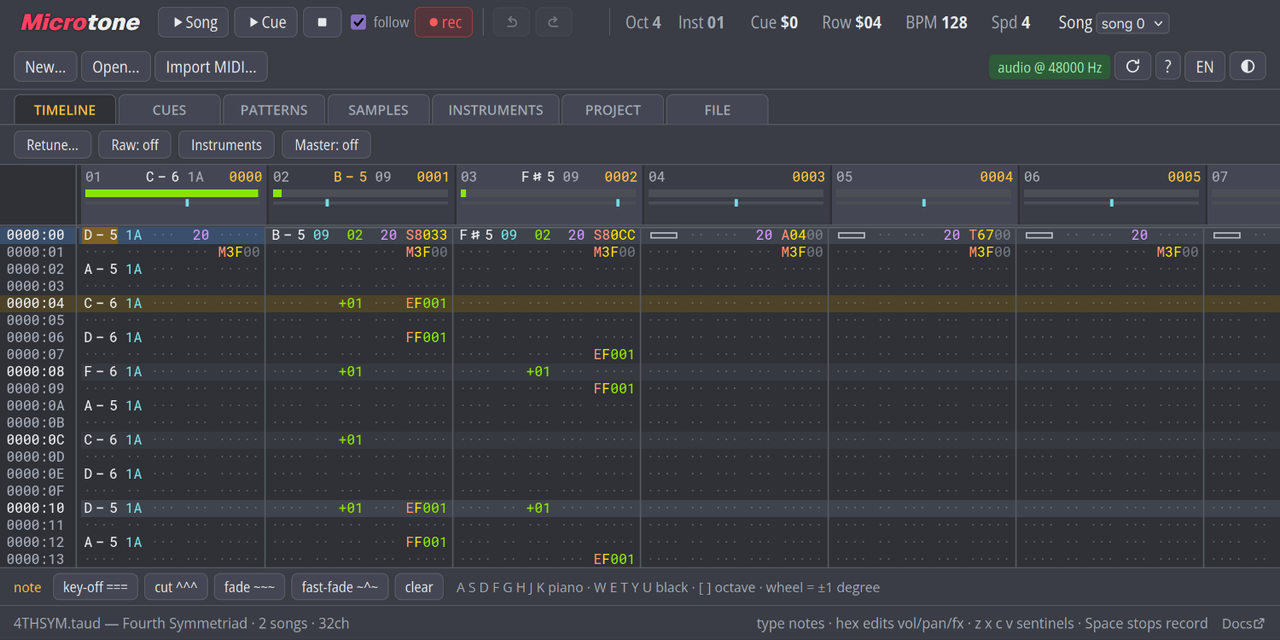Click the Instruments toolbar button
The height and width of the screenshot is (640, 1280).
click(x=226, y=145)
